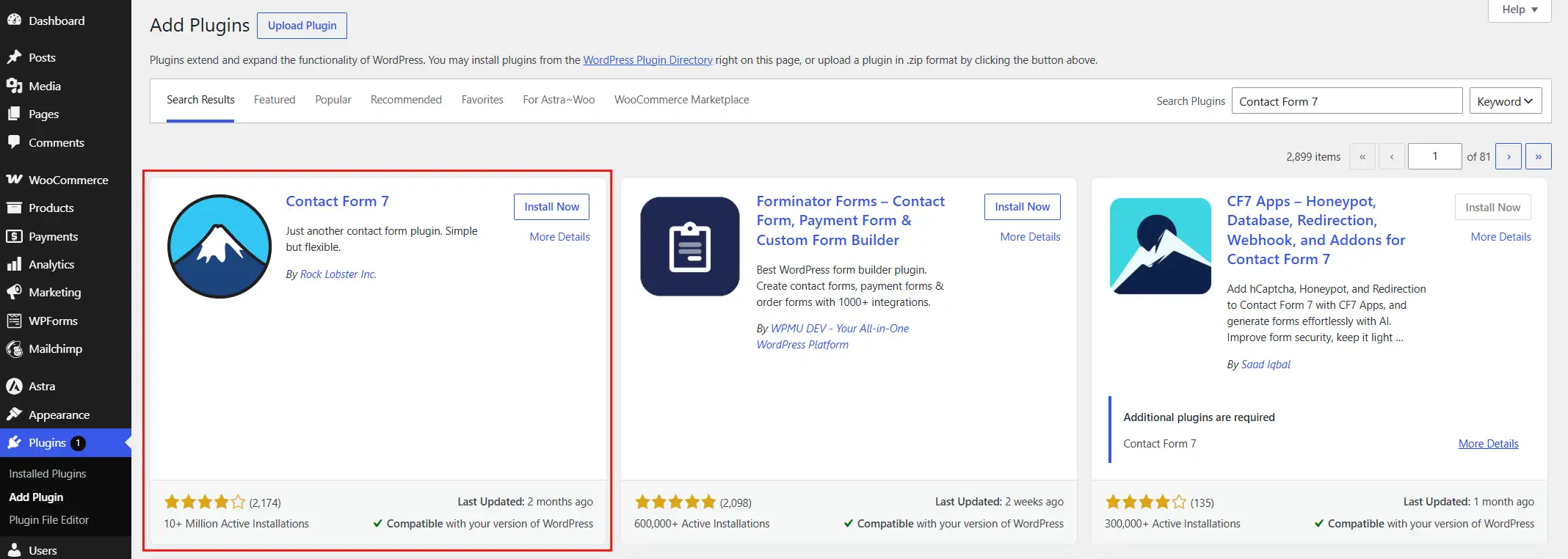Click the CF7 Apps plugin logo
This screenshot has height=559, width=1568.
[1161, 246]
